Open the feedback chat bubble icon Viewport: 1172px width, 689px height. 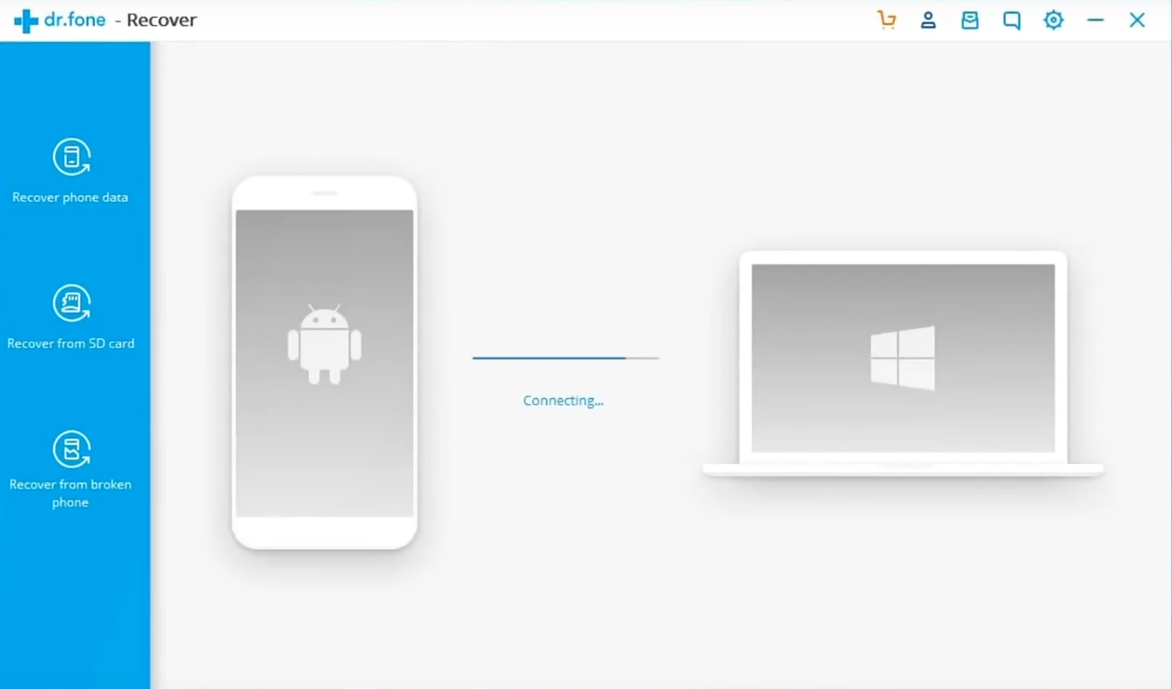click(x=1011, y=20)
